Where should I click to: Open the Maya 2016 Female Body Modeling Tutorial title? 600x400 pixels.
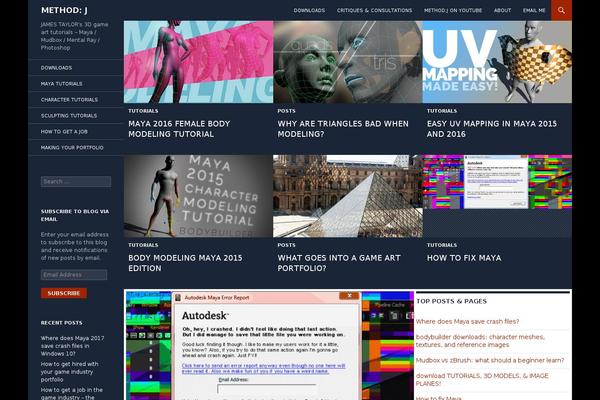(x=179, y=129)
